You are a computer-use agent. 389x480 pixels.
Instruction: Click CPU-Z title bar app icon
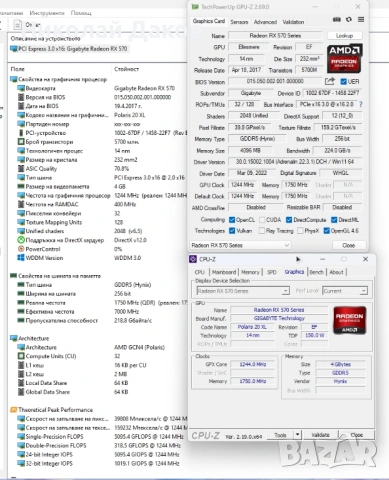[193, 259]
